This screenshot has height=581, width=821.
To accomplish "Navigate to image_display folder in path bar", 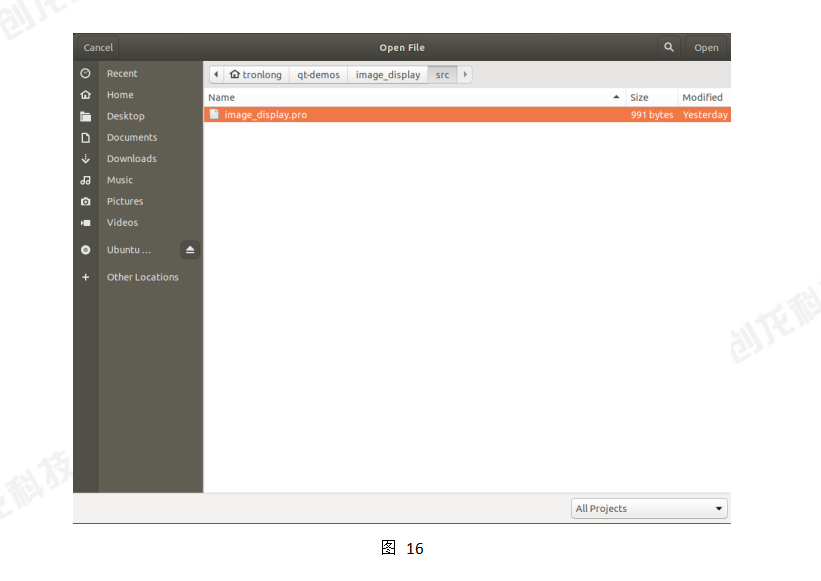I will click(387, 74).
